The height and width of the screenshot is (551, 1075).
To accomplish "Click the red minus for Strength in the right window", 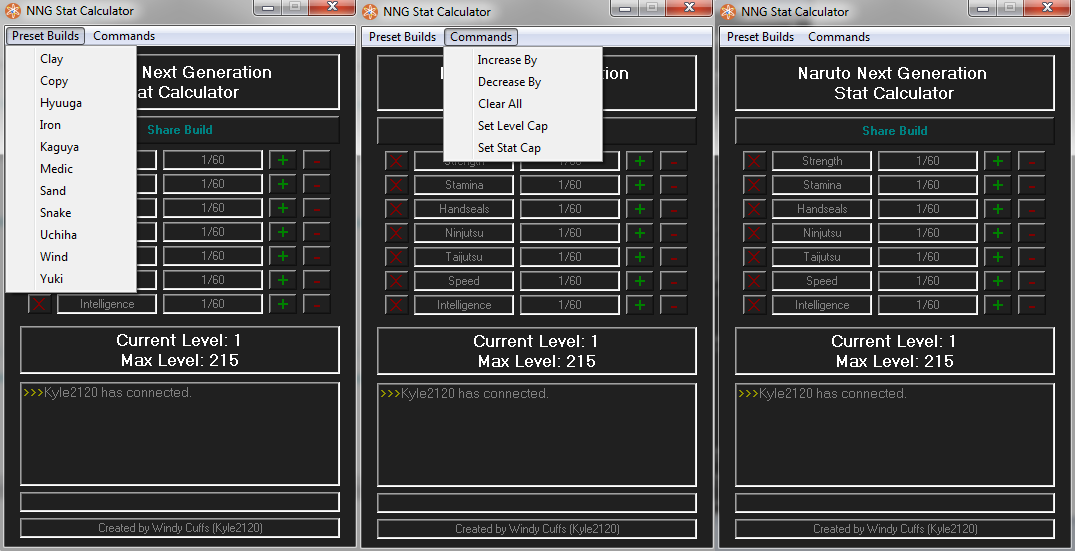I will pyautogui.click(x=1032, y=161).
